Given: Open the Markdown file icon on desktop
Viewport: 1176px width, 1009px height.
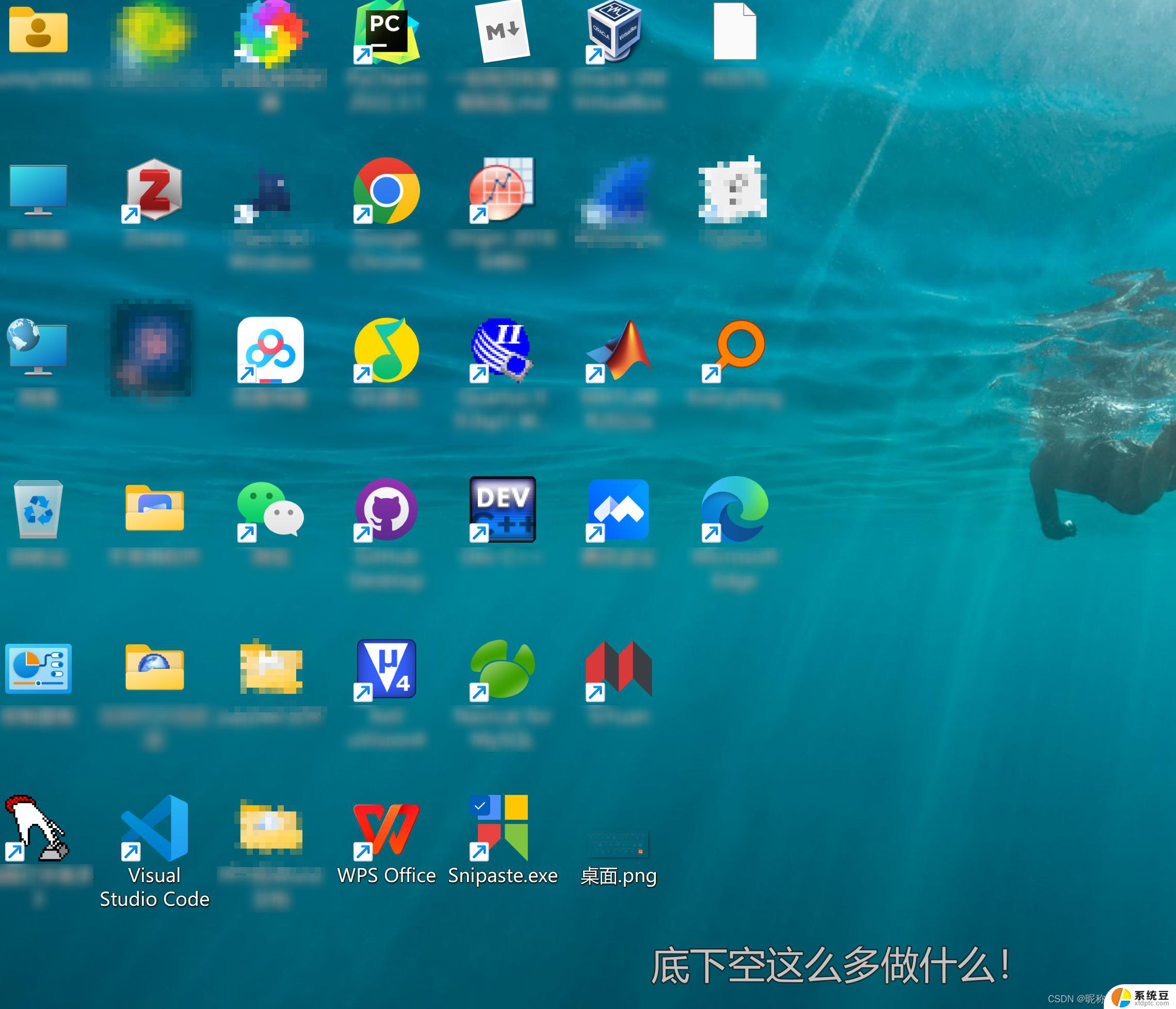Looking at the screenshot, I should point(503,32).
